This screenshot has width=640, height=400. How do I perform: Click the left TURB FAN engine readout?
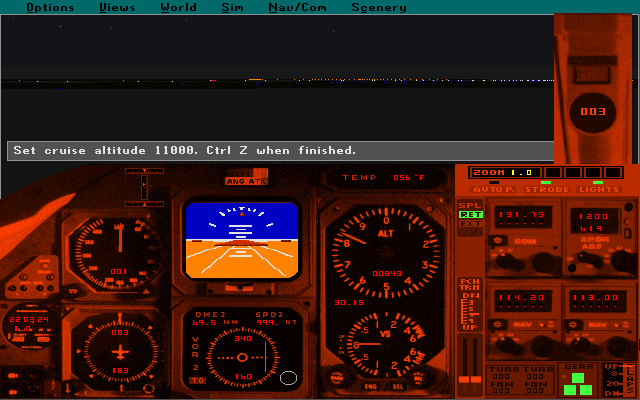pyautogui.click(x=501, y=380)
